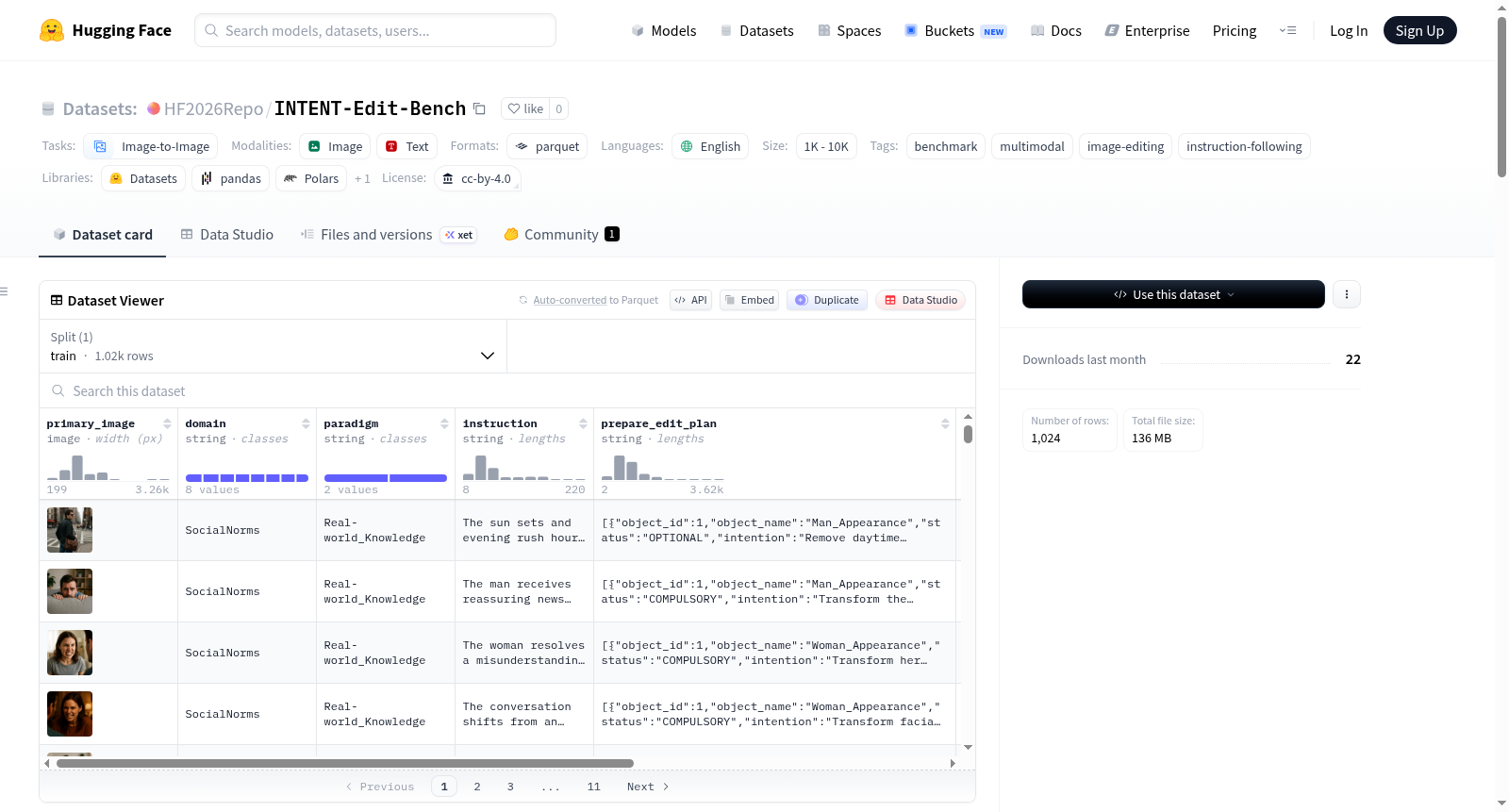
Task: Click the pandas library tag
Action: pos(231,178)
